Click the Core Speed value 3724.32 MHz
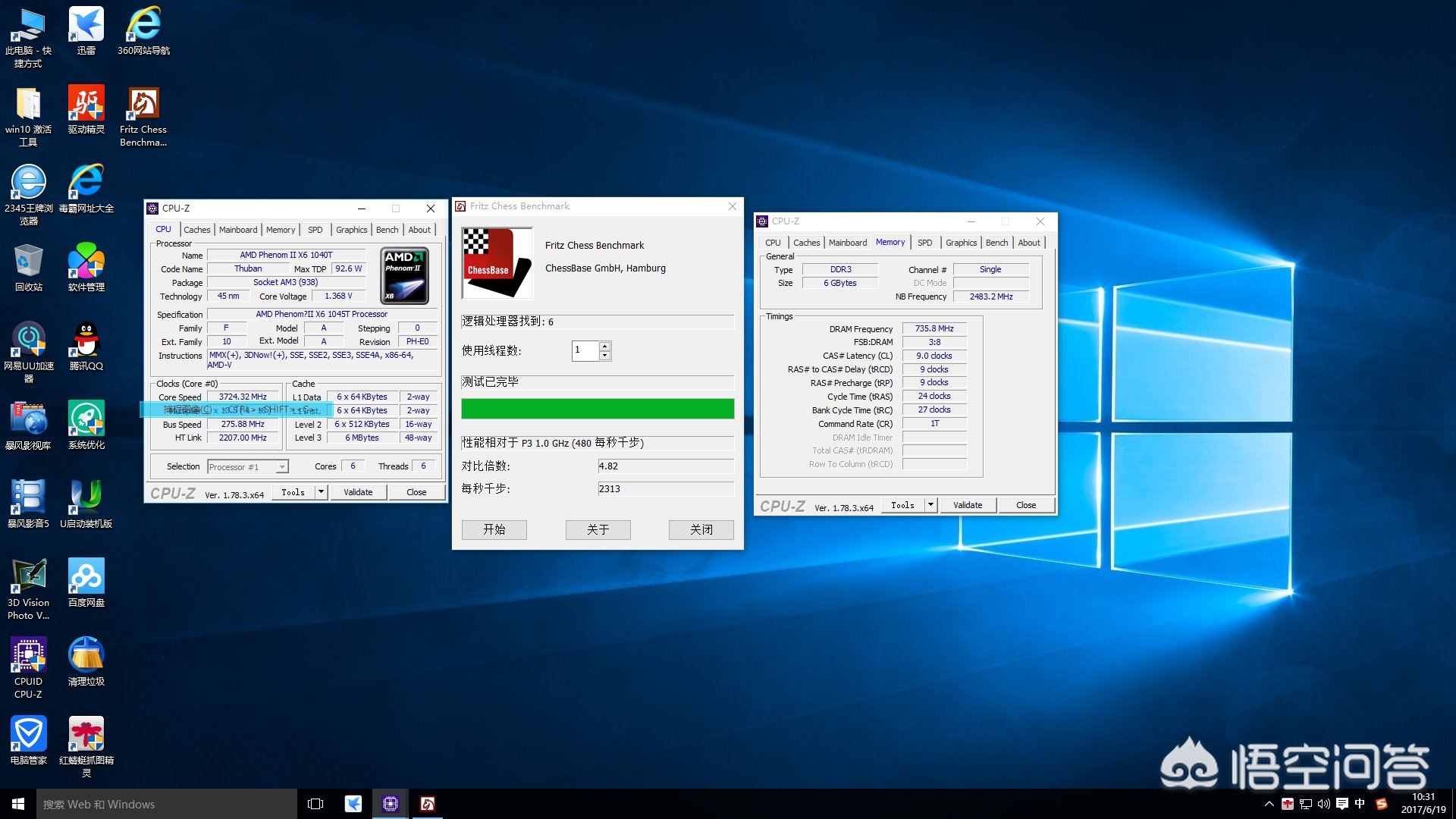This screenshot has height=819, width=1456. point(243,397)
